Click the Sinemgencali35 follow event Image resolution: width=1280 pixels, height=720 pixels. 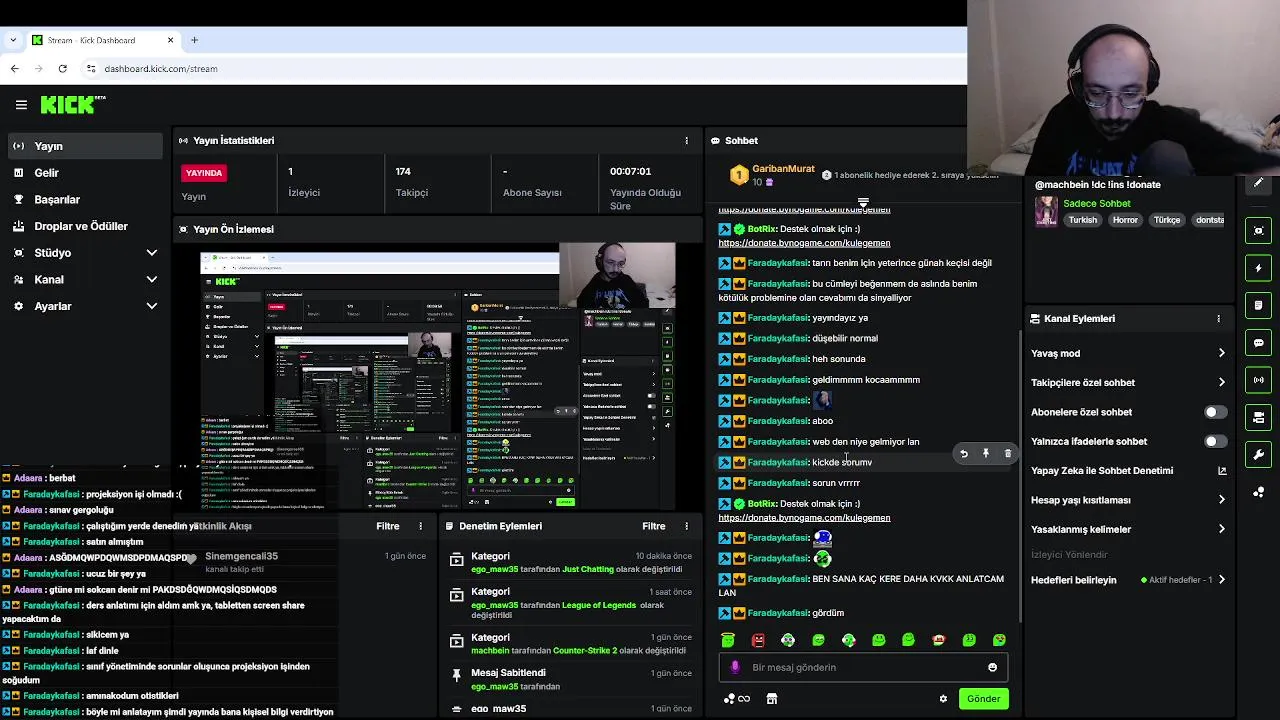pos(306,562)
